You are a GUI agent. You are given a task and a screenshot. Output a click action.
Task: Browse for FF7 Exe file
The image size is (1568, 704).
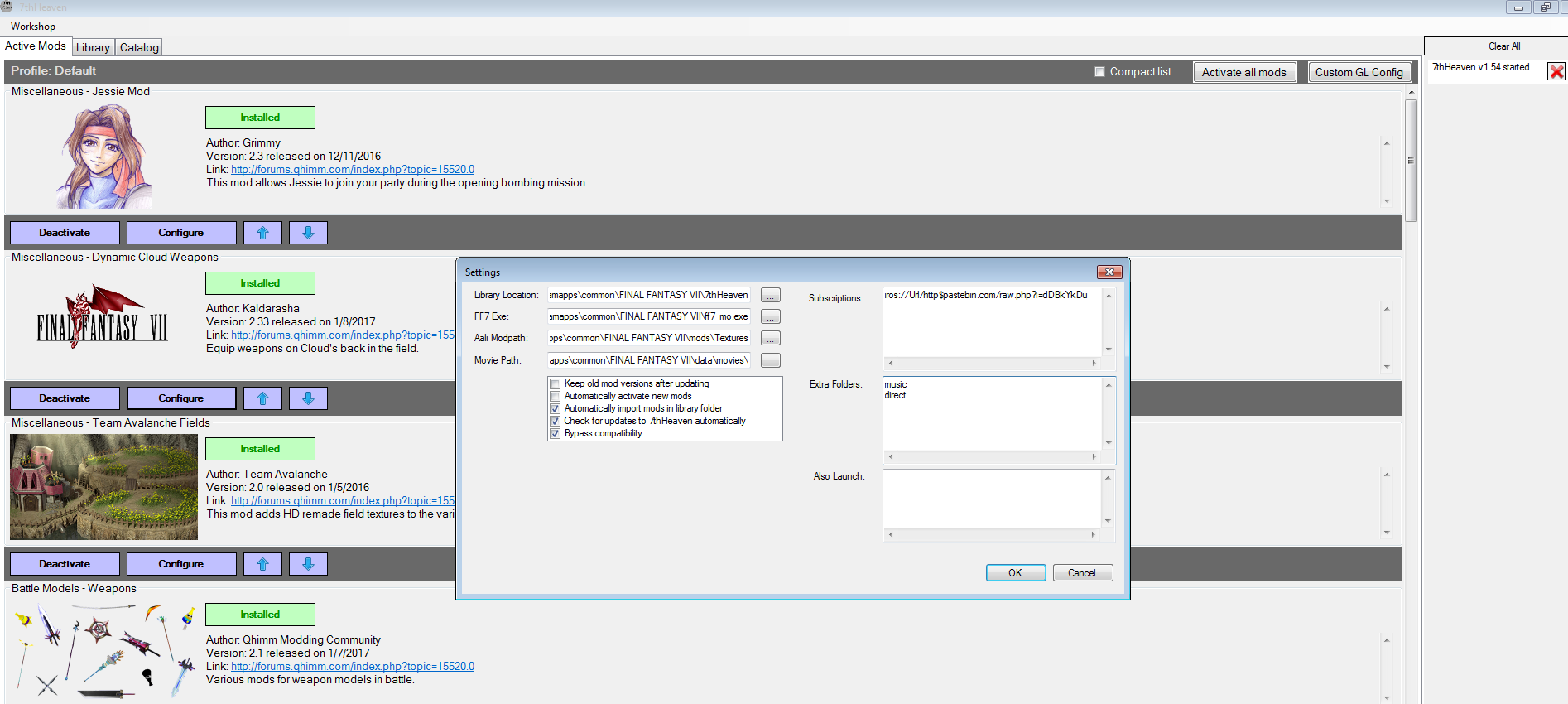pyautogui.click(x=770, y=317)
